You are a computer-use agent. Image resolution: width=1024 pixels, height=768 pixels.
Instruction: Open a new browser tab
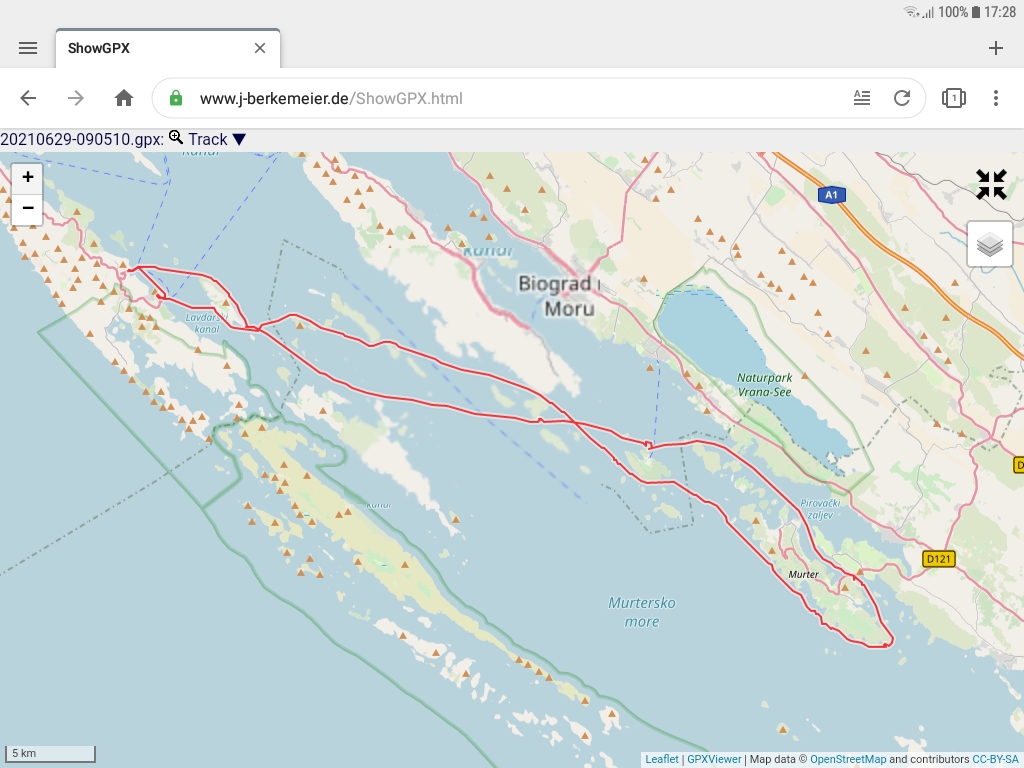coord(995,48)
